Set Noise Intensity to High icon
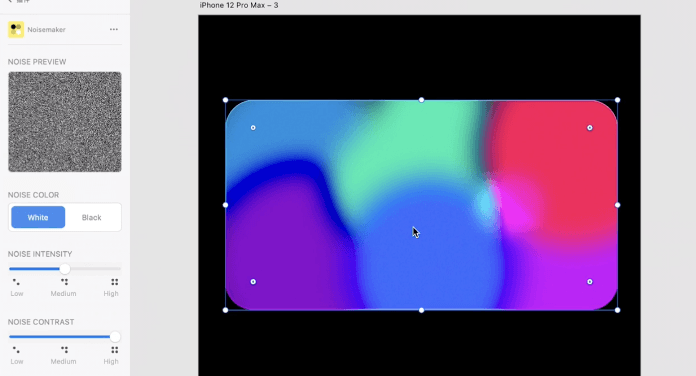The width and height of the screenshot is (696, 376). (115, 282)
